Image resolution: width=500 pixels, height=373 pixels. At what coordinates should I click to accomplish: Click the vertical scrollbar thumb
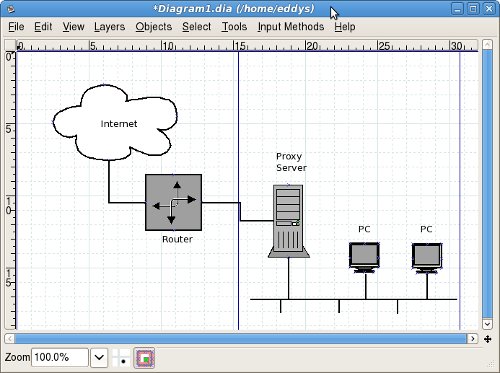click(487, 184)
